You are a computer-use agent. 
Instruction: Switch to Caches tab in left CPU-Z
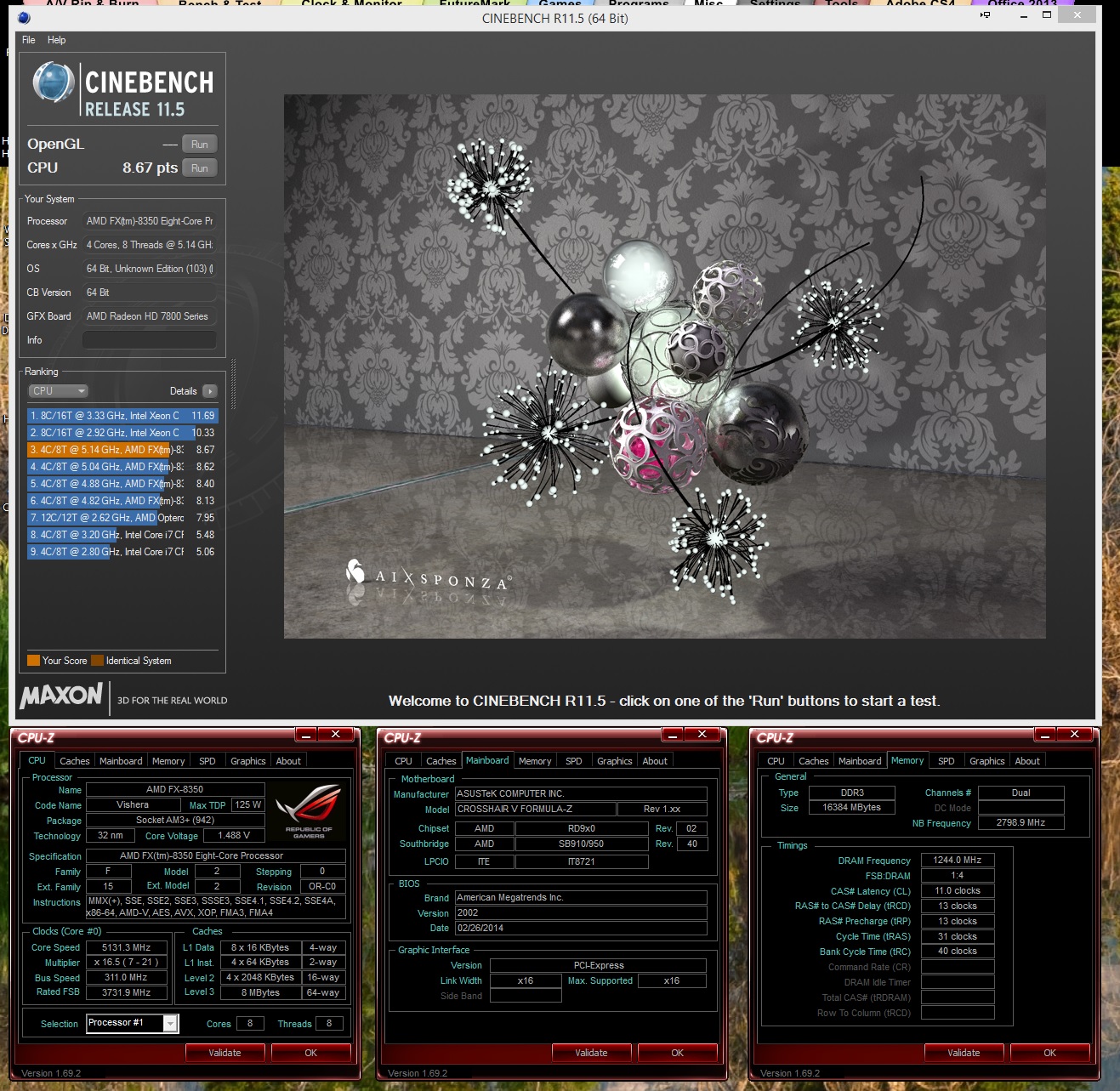(75, 761)
